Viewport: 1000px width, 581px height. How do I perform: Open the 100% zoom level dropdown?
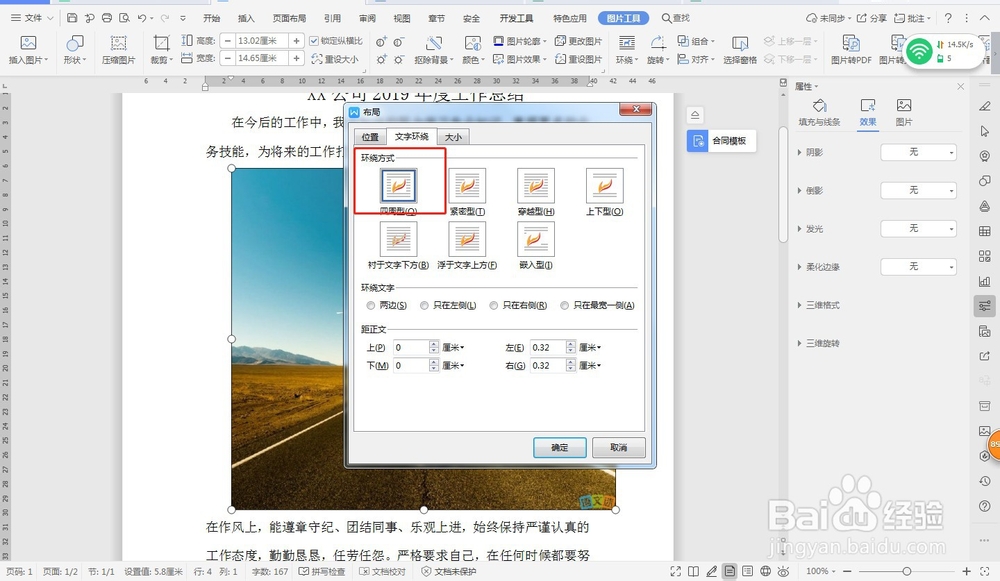pos(820,571)
